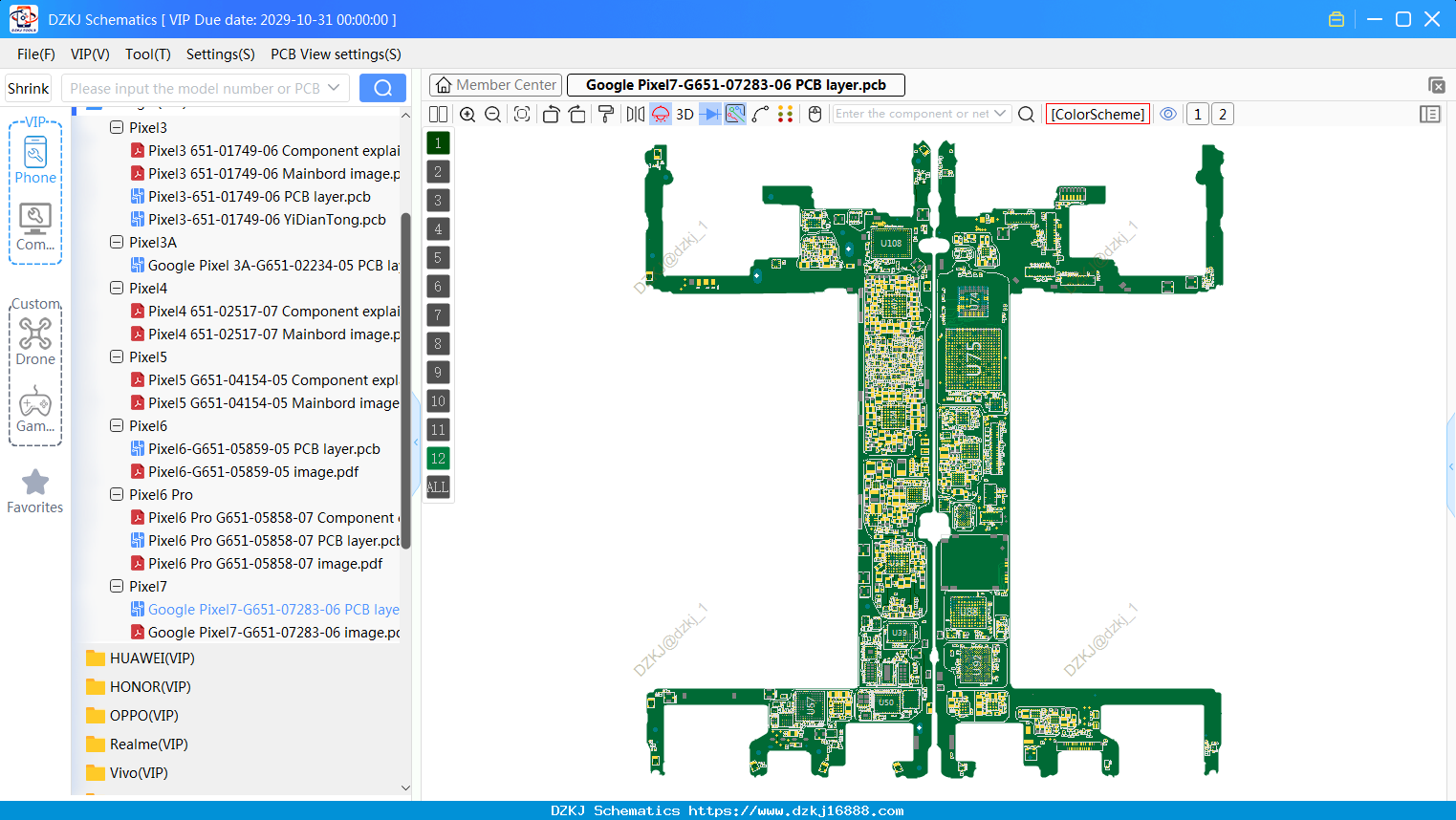Toggle the eye visibility icon
Viewport: 1456px width, 820px height.
1168,114
